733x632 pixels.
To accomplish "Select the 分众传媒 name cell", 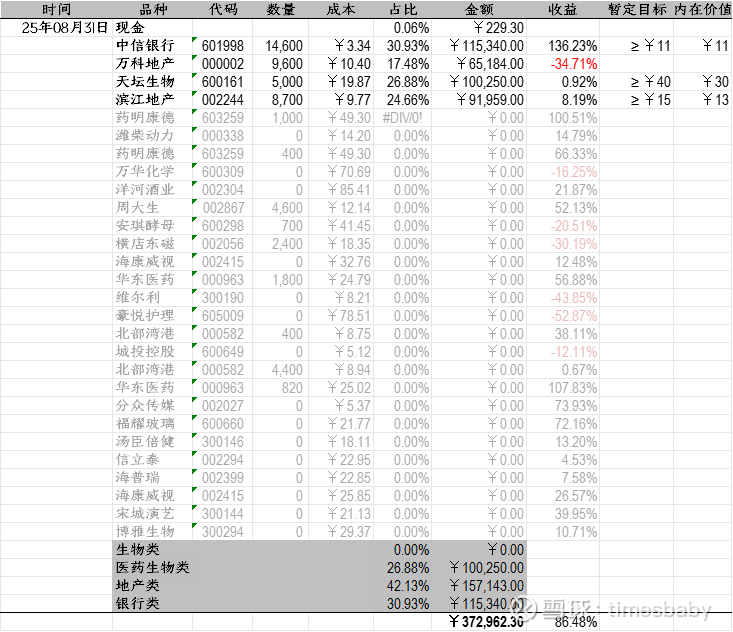I will (152, 406).
